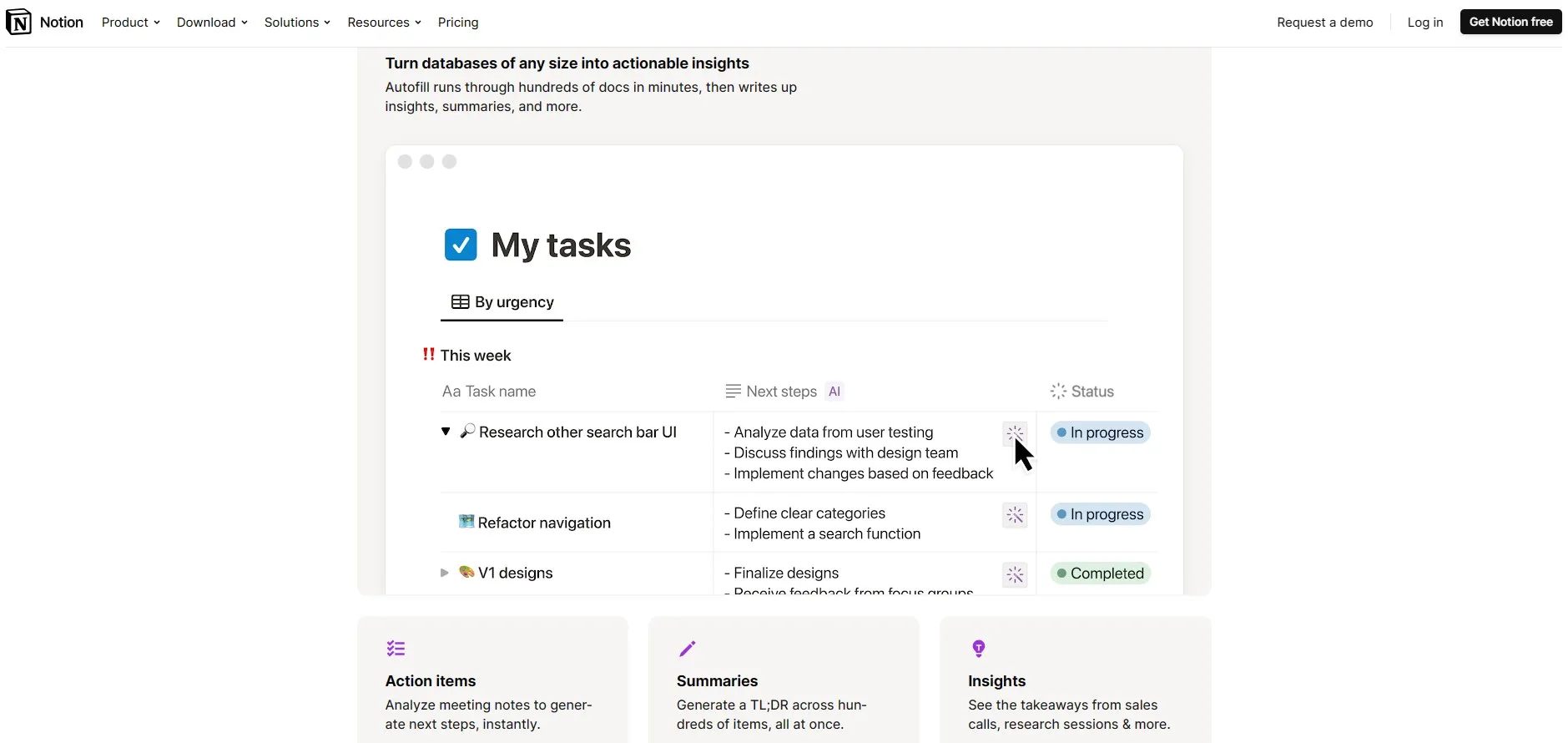Click the Notion logo icon
The width and height of the screenshot is (1568, 743).
(18, 22)
